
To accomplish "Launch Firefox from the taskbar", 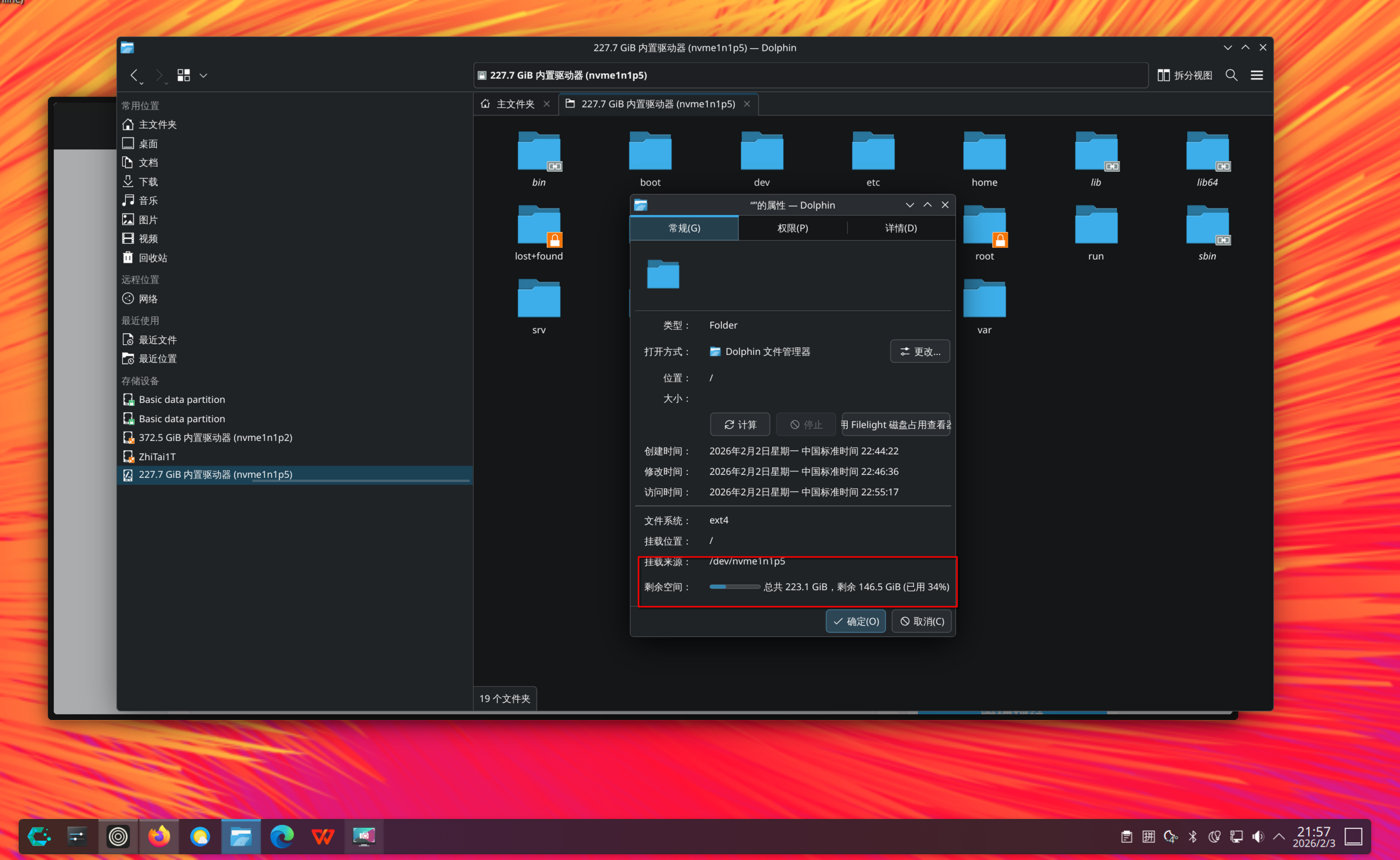I will tap(159, 836).
